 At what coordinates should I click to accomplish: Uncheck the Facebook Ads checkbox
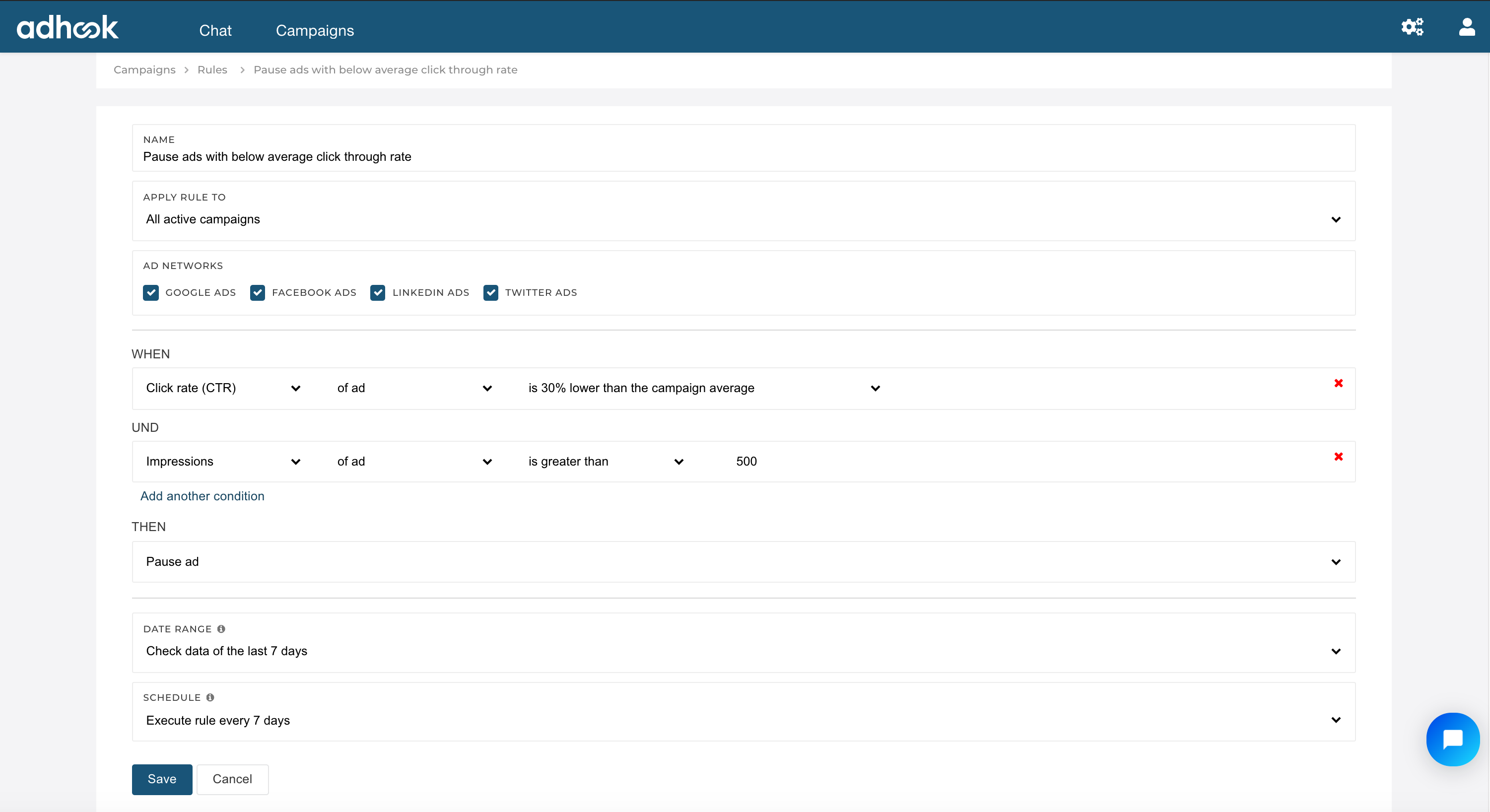point(258,293)
